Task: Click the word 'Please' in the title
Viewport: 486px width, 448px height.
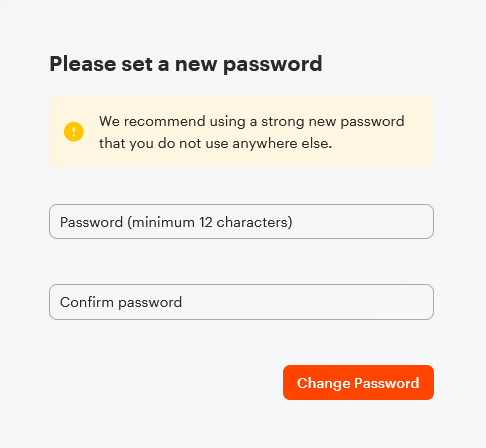Action: pos(83,64)
